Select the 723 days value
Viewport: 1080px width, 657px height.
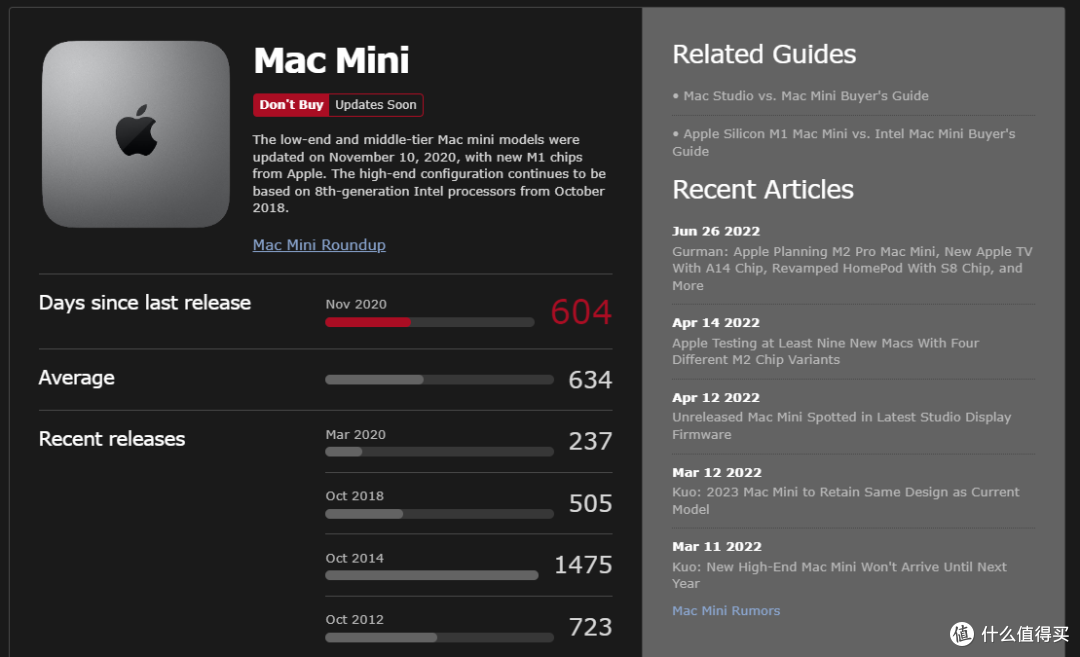pos(590,627)
